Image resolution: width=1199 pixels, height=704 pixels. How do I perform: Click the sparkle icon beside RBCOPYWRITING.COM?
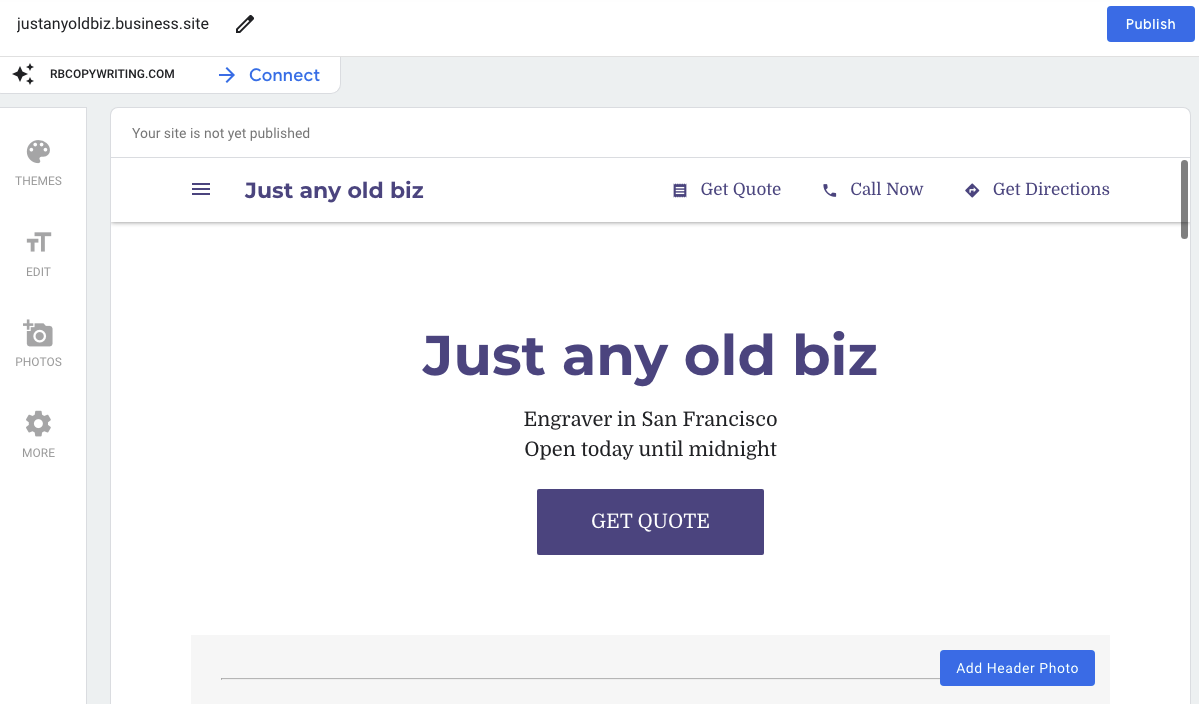(24, 74)
